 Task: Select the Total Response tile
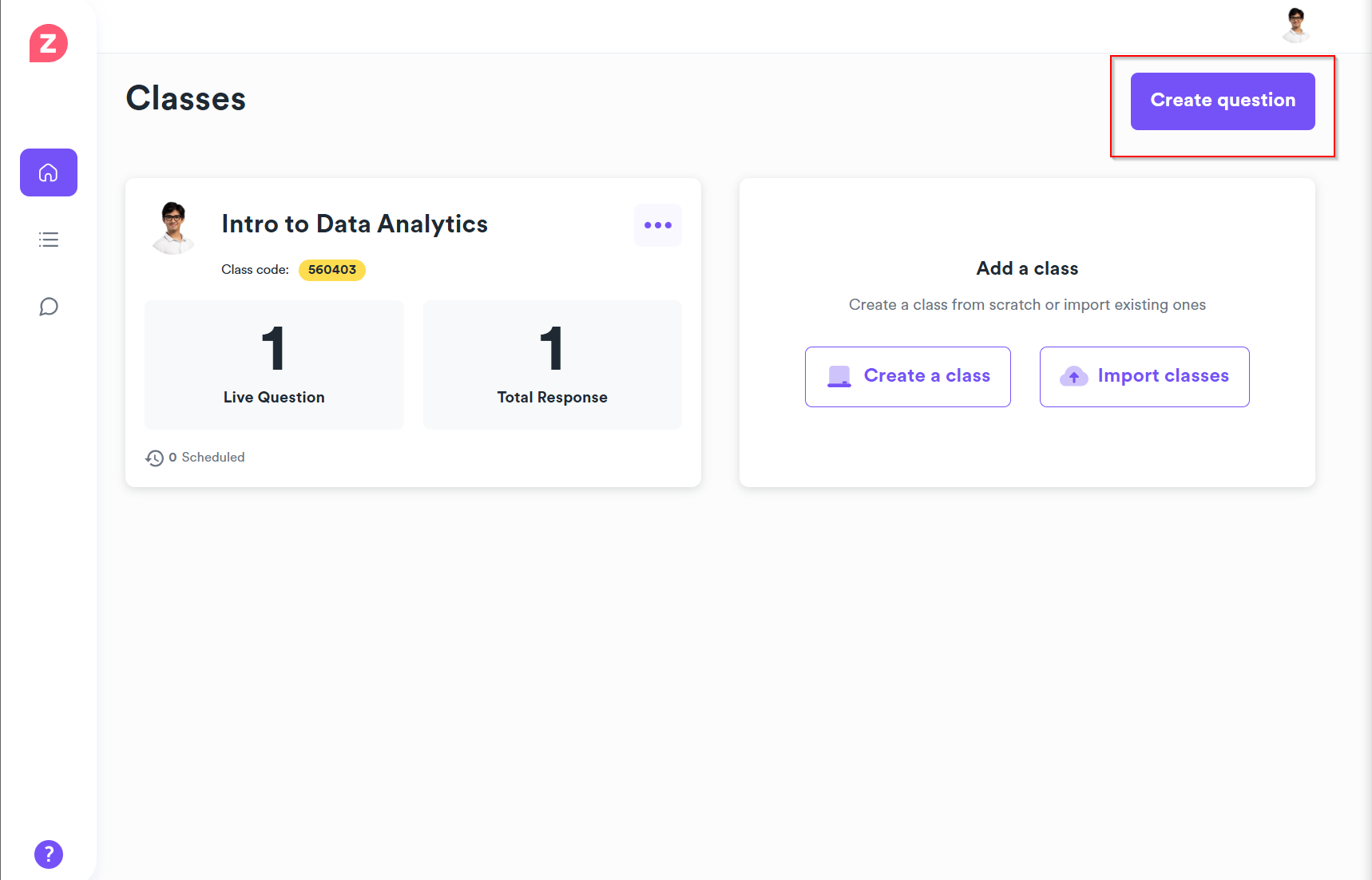click(x=552, y=365)
